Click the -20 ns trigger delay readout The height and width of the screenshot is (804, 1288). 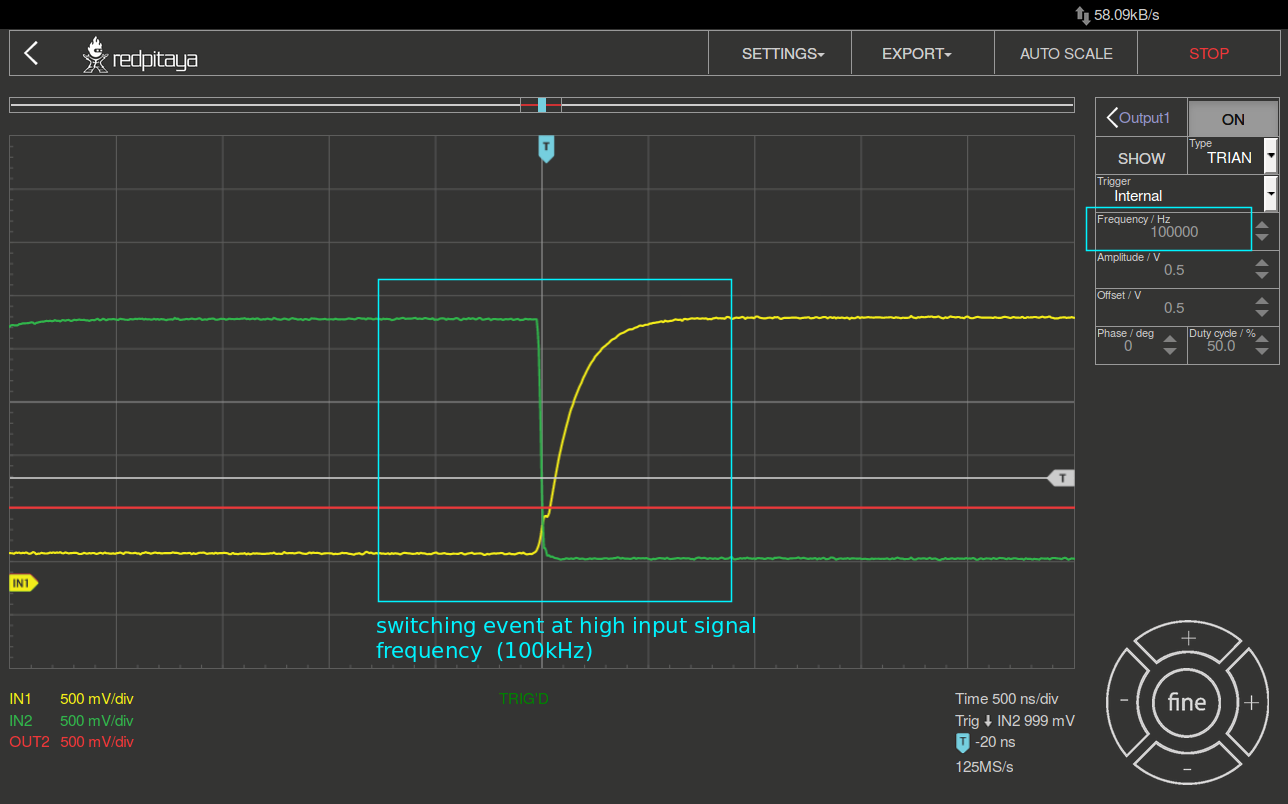pyautogui.click(x=994, y=742)
